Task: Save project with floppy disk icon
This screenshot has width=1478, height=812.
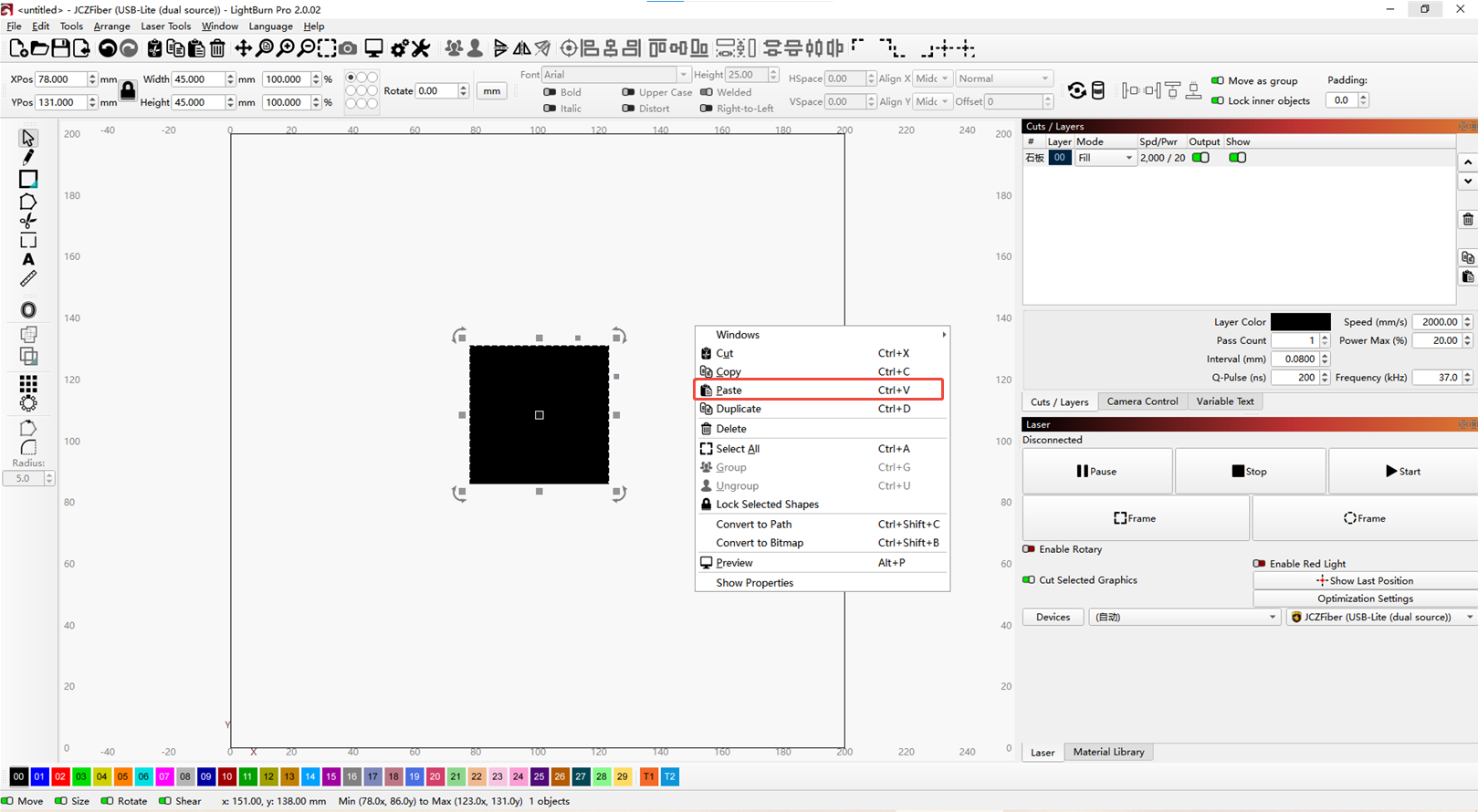Action: (60, 48)
